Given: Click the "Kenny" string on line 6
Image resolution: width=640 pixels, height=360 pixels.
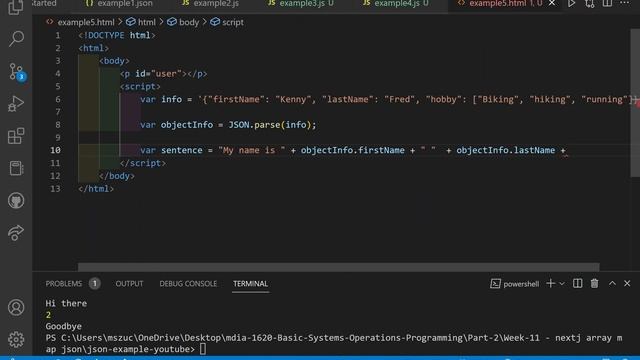Looking at the screenshot, I should [293, 99].
